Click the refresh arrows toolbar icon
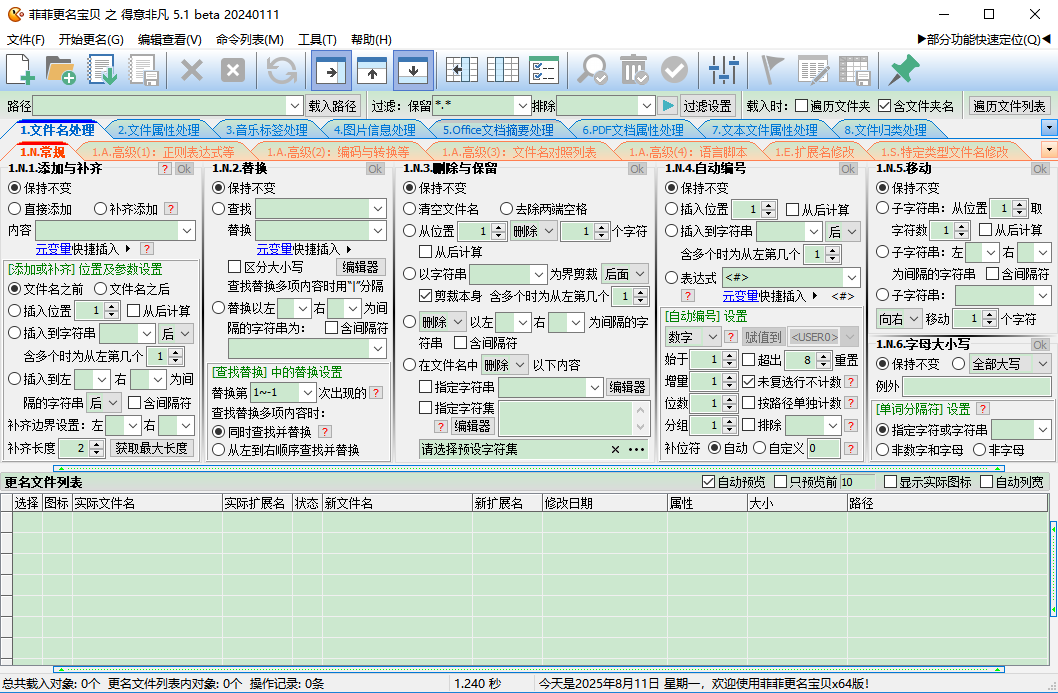 pyautogui.click(x=282, y=70)
